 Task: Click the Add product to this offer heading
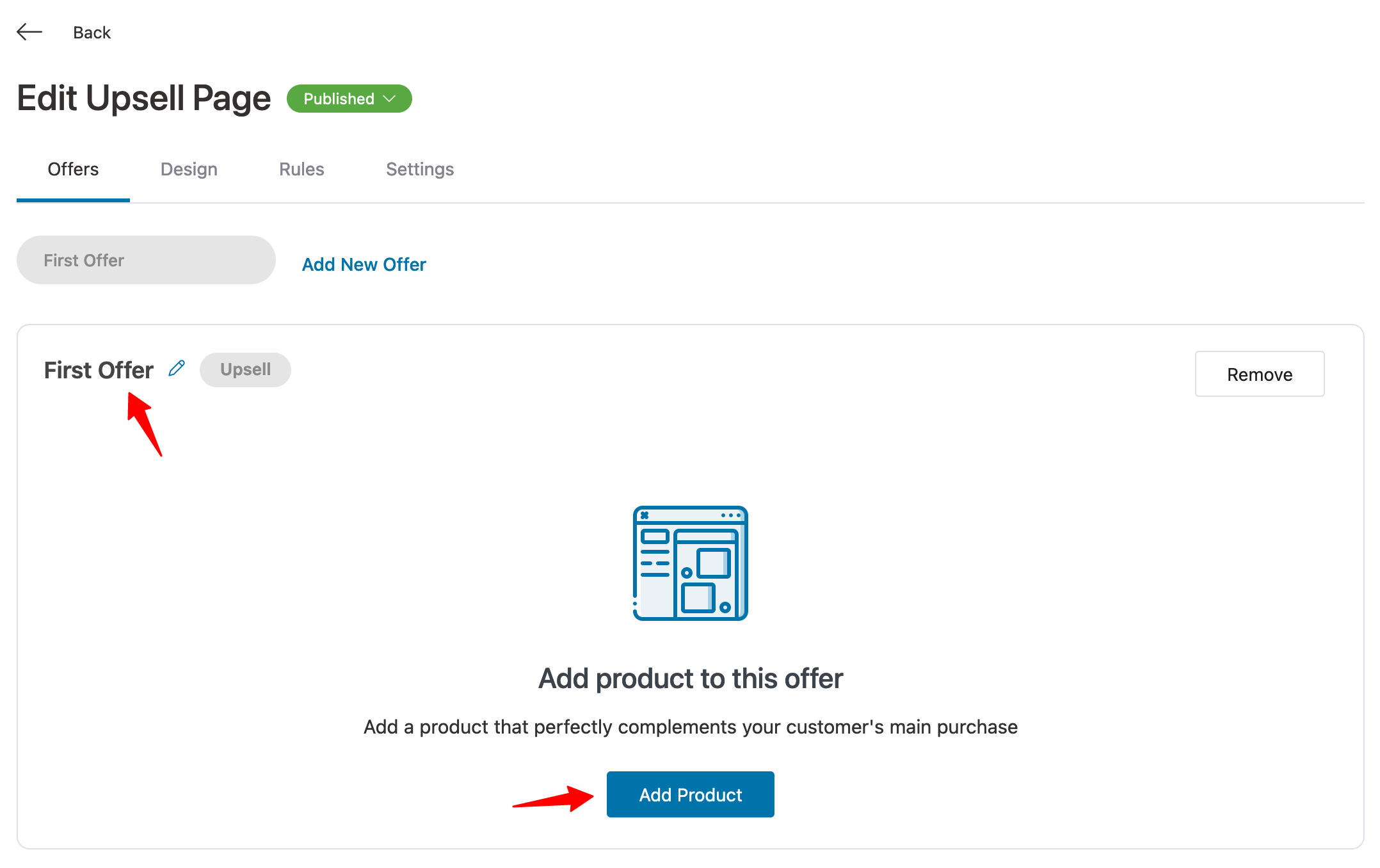[x=690, y=679]
